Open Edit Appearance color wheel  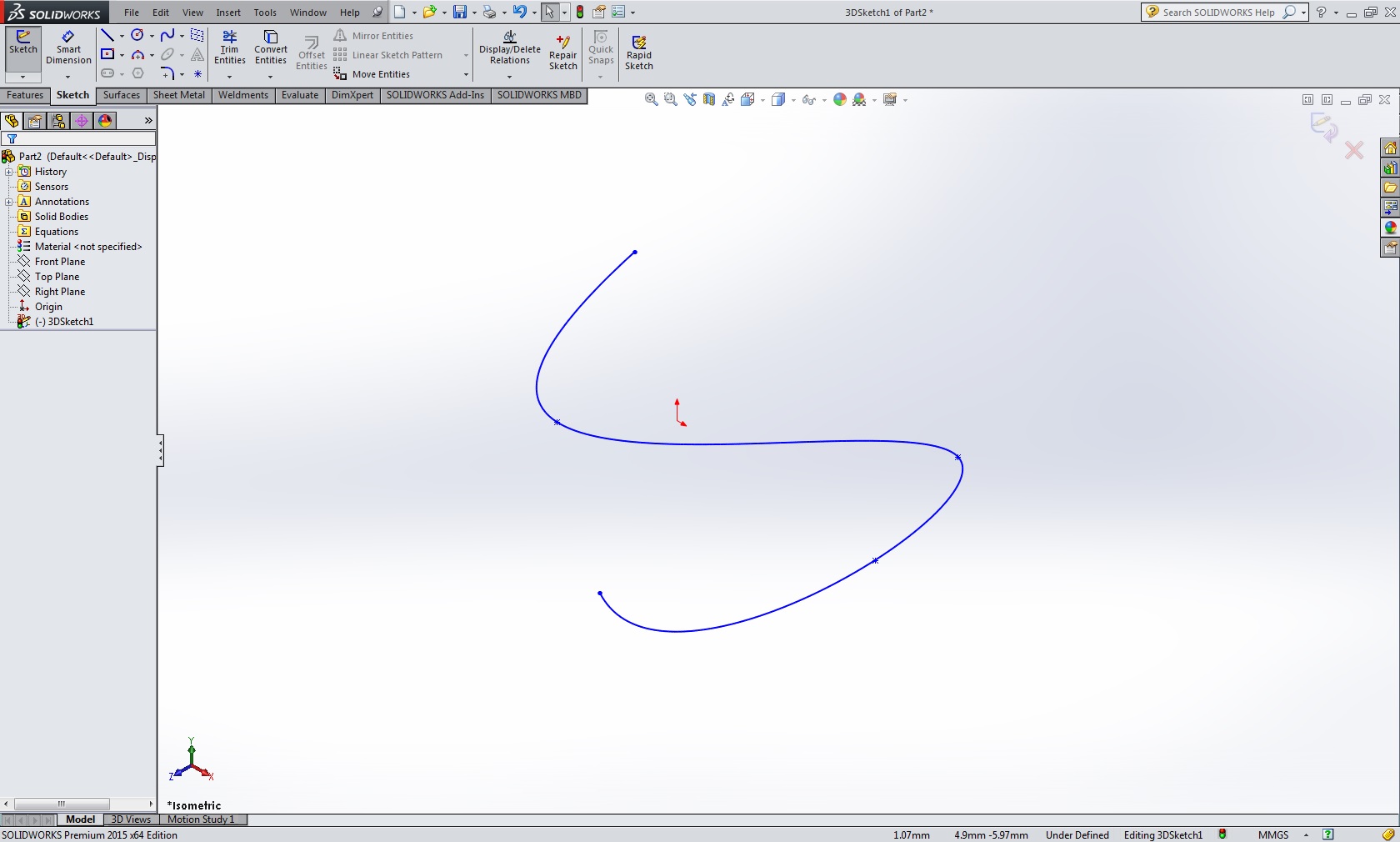coord(840,100)
